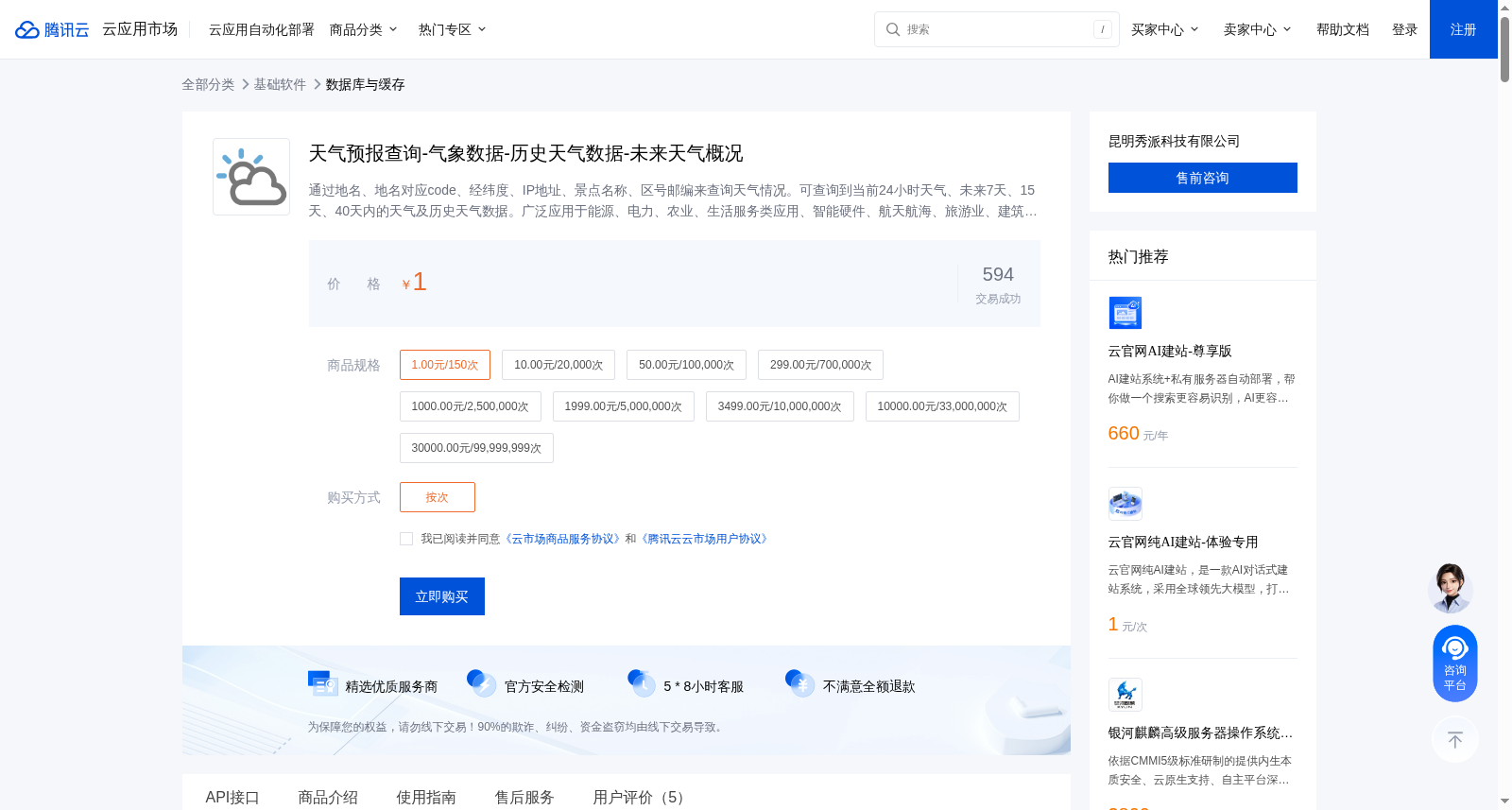
Task: Click breadcrumb arrow after 全部分类
Action: pyautogui.click(x=245, y=84)
